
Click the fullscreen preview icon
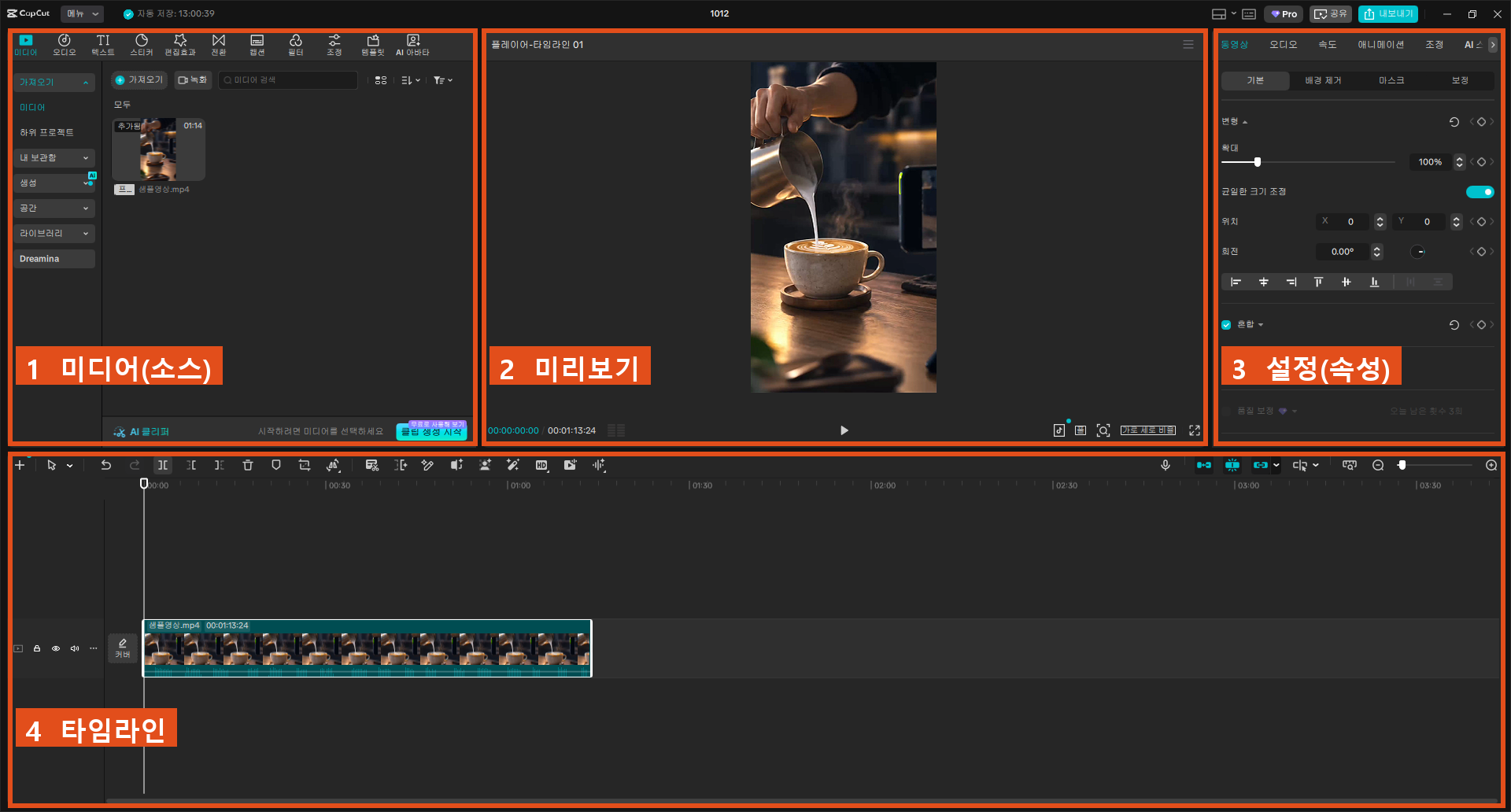click(1195, 430)
